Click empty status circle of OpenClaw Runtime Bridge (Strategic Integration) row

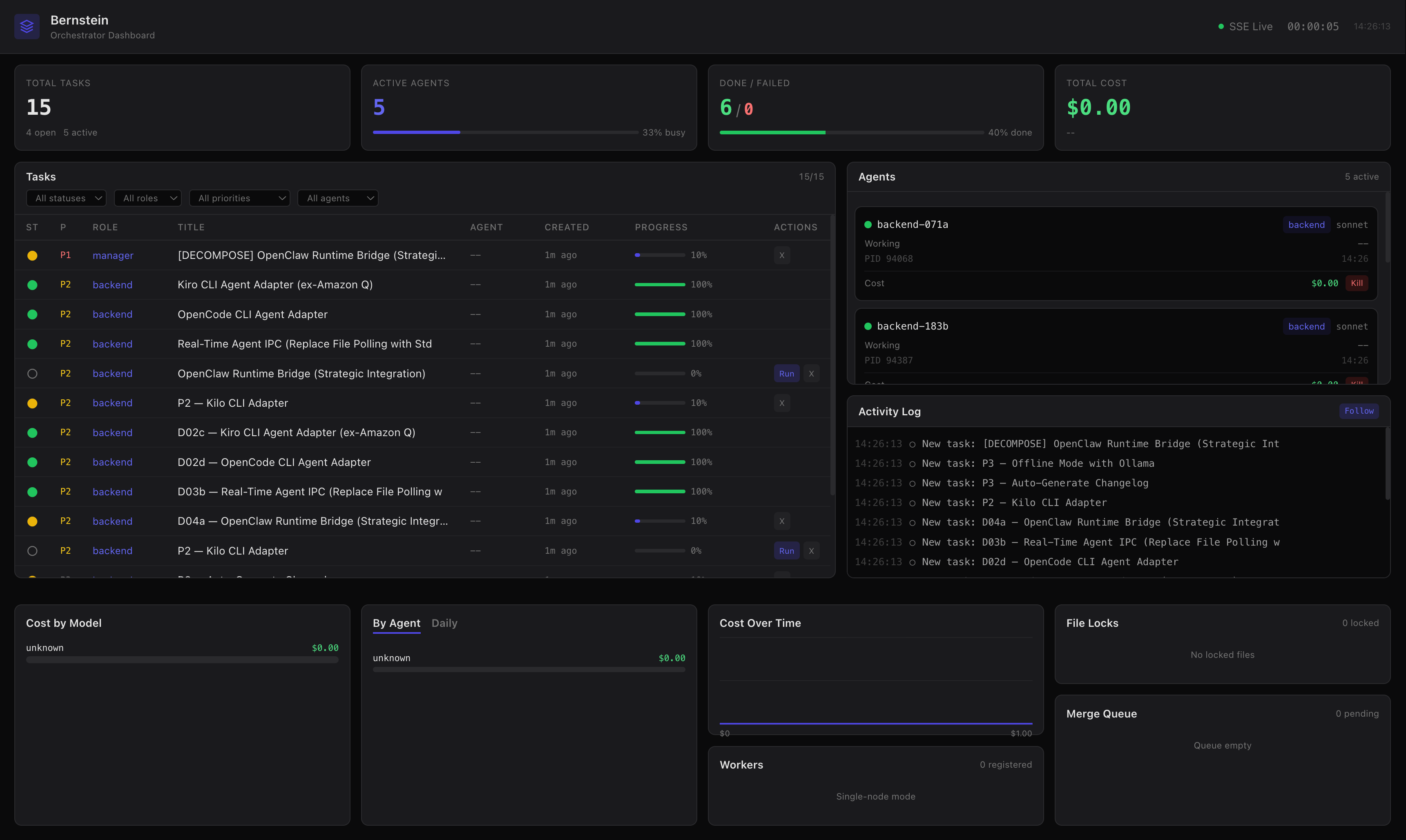(x=32, y=374)
